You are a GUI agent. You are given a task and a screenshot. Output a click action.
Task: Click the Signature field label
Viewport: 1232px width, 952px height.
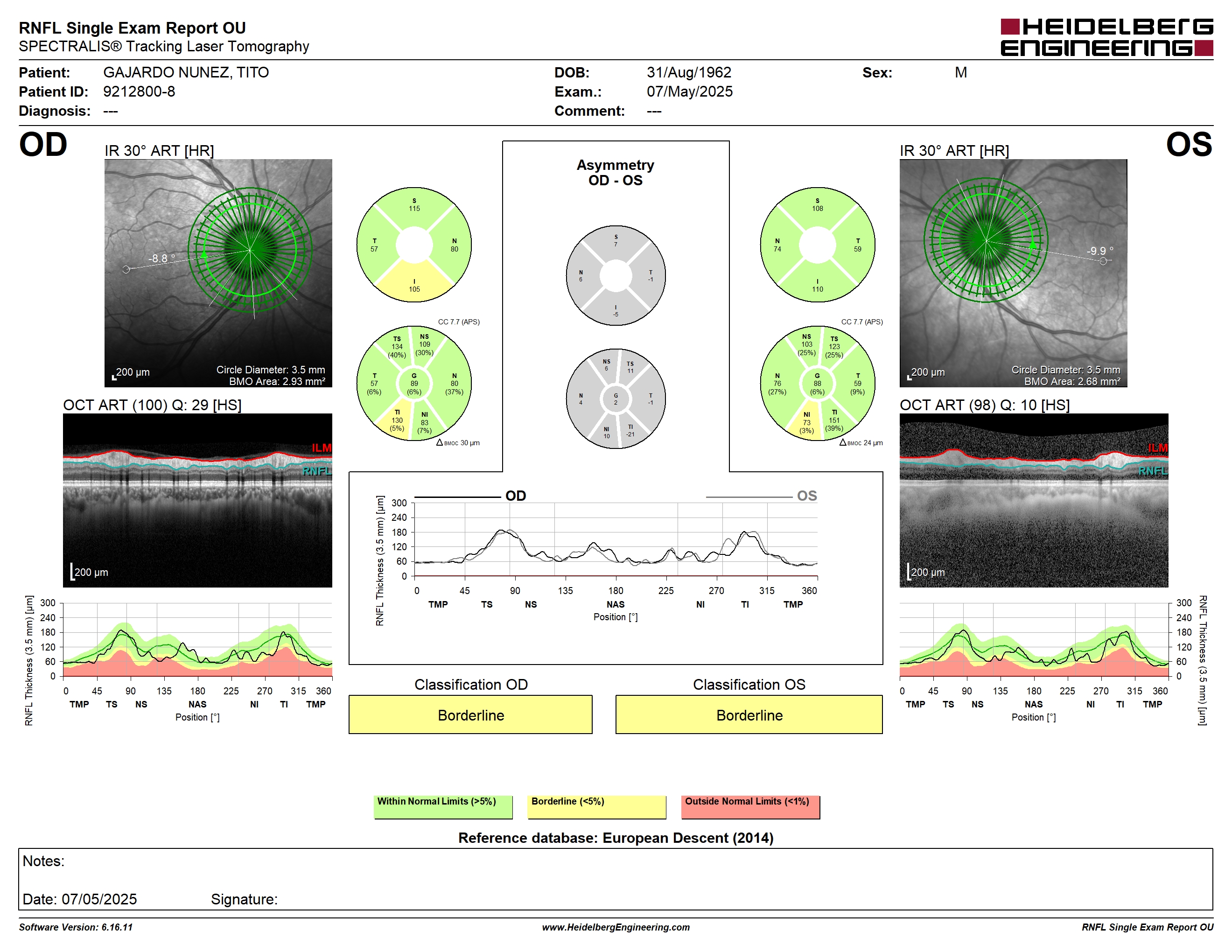[x=244, y=899]
